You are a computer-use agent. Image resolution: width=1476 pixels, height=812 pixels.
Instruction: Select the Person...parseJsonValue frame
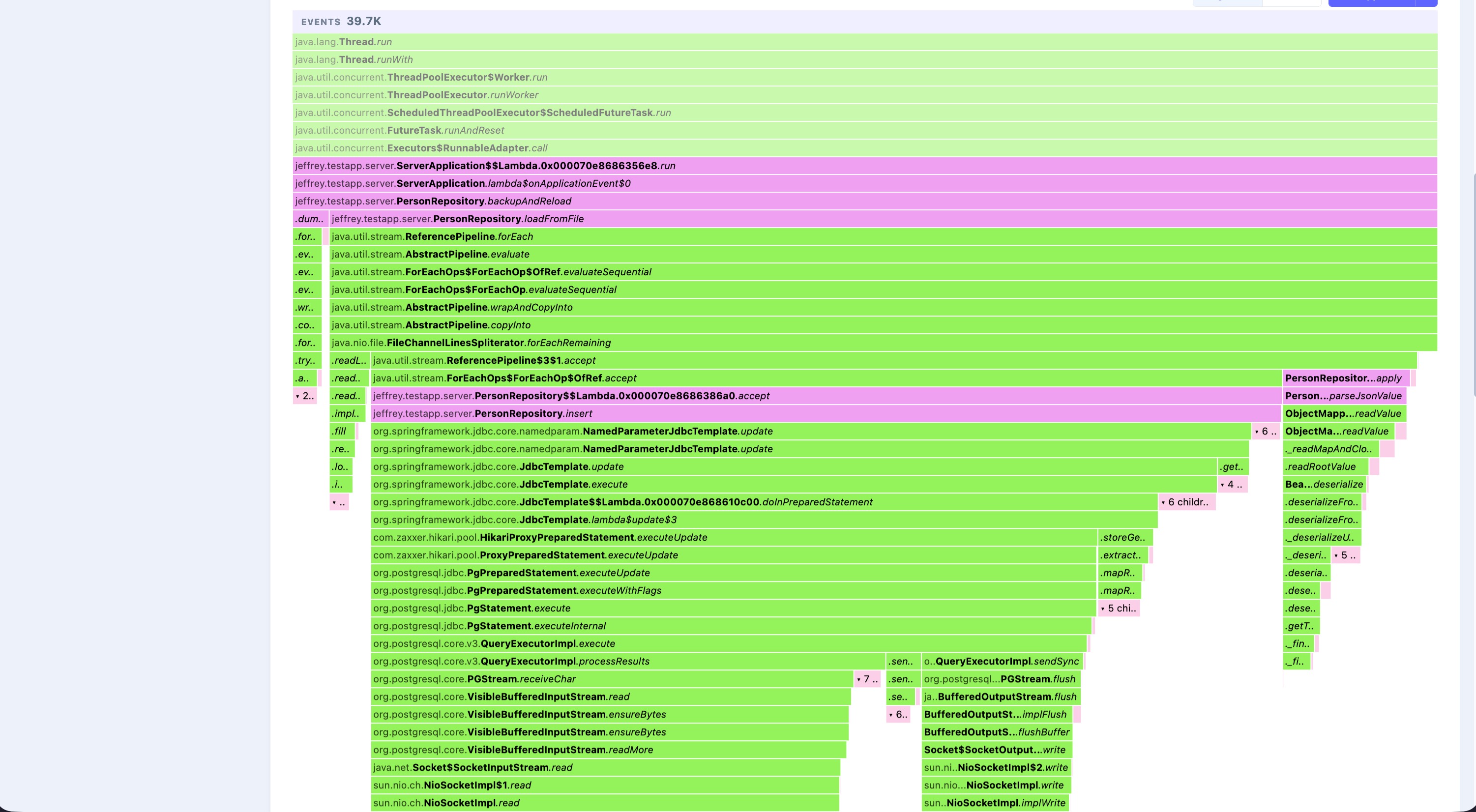pos(1344,396)
